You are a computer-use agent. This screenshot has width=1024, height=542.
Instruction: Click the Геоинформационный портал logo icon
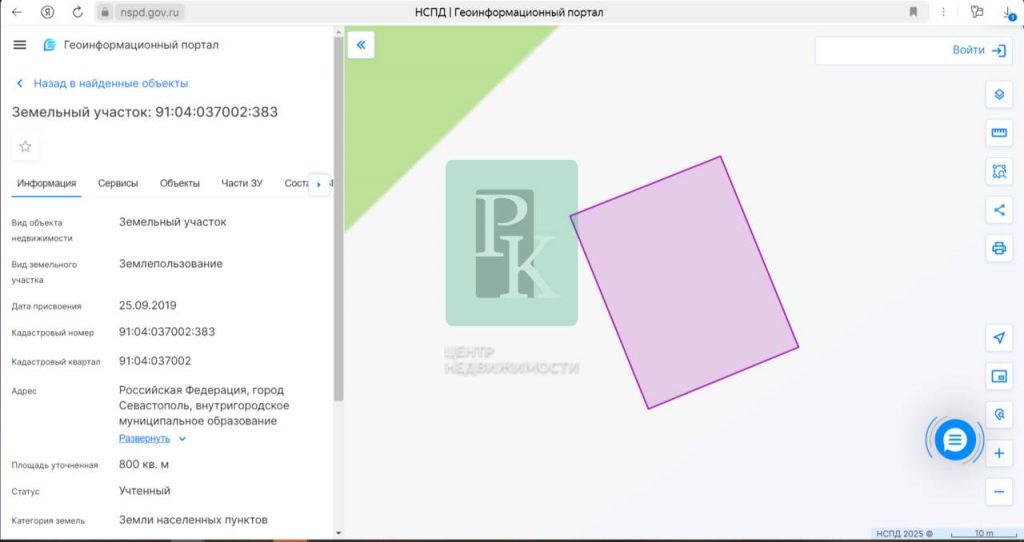coord(50,45)
